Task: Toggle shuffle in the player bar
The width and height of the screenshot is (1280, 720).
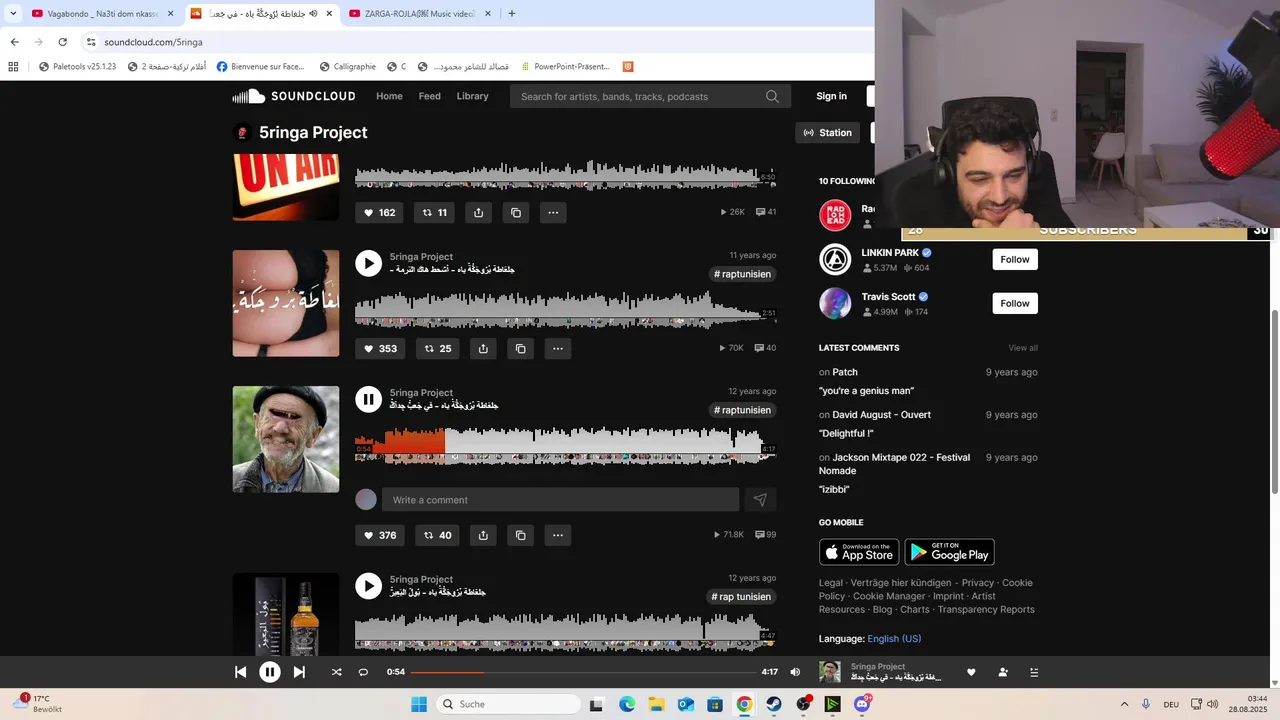Action: point(336,672)
